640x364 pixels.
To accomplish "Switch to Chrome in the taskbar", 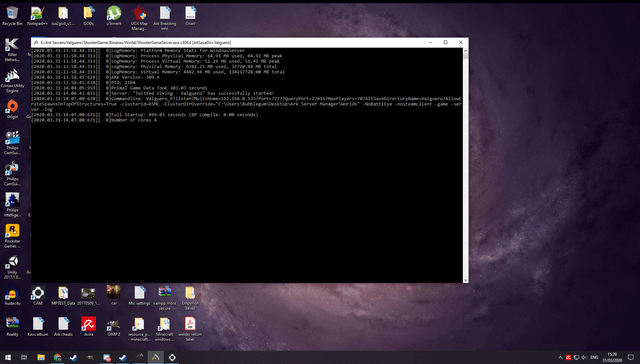I will pos(57,357).
